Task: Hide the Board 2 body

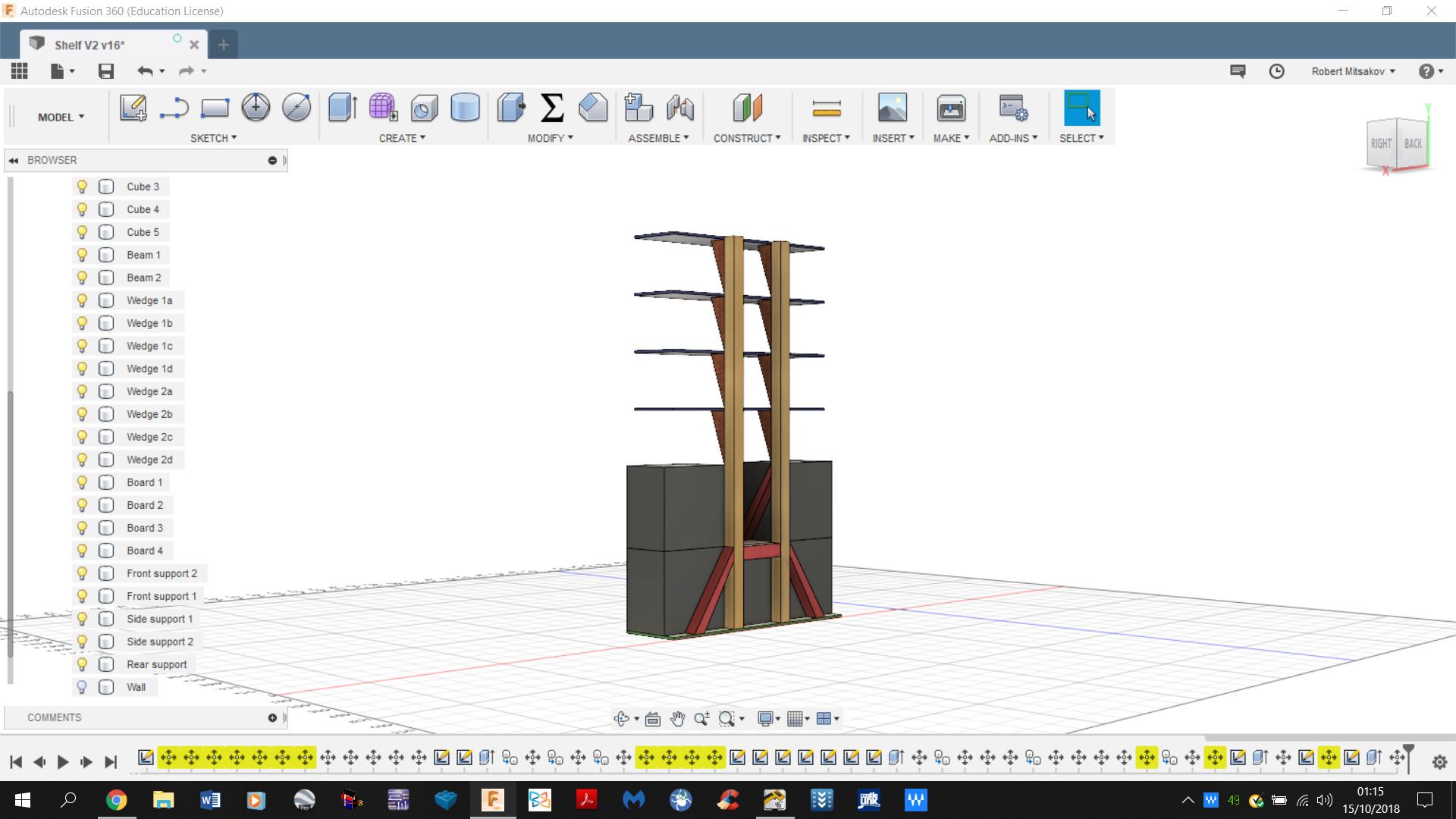Action: point(82,505)
